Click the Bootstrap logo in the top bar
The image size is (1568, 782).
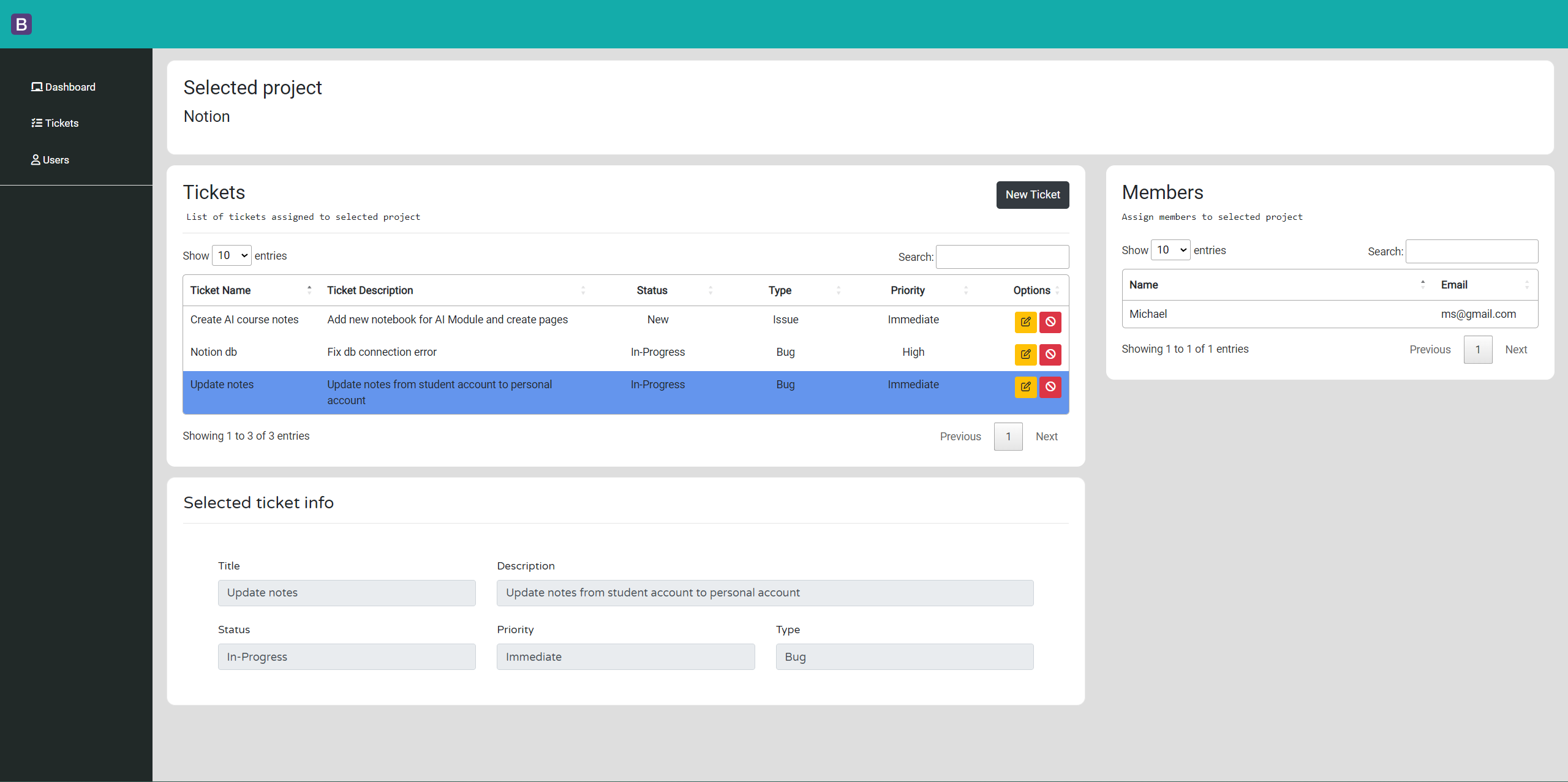point(21,24)
